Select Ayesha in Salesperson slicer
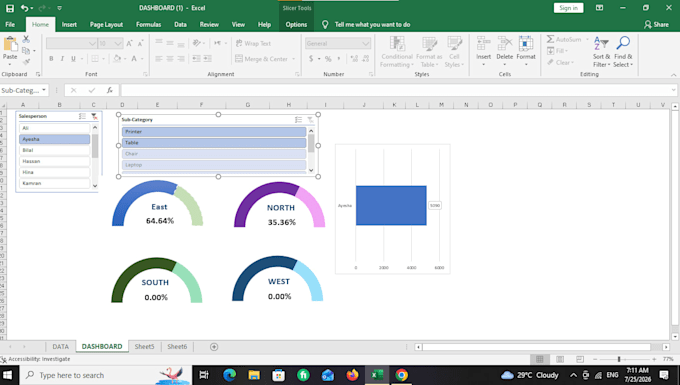This screenshot has width=680, height=385. [x=55, y=139]
